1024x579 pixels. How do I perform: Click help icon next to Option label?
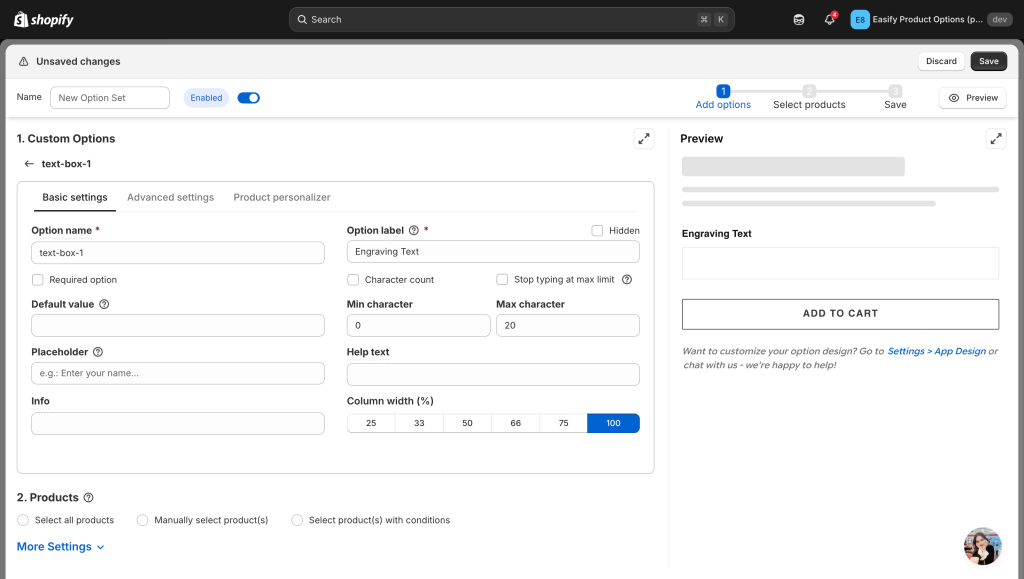414,231
